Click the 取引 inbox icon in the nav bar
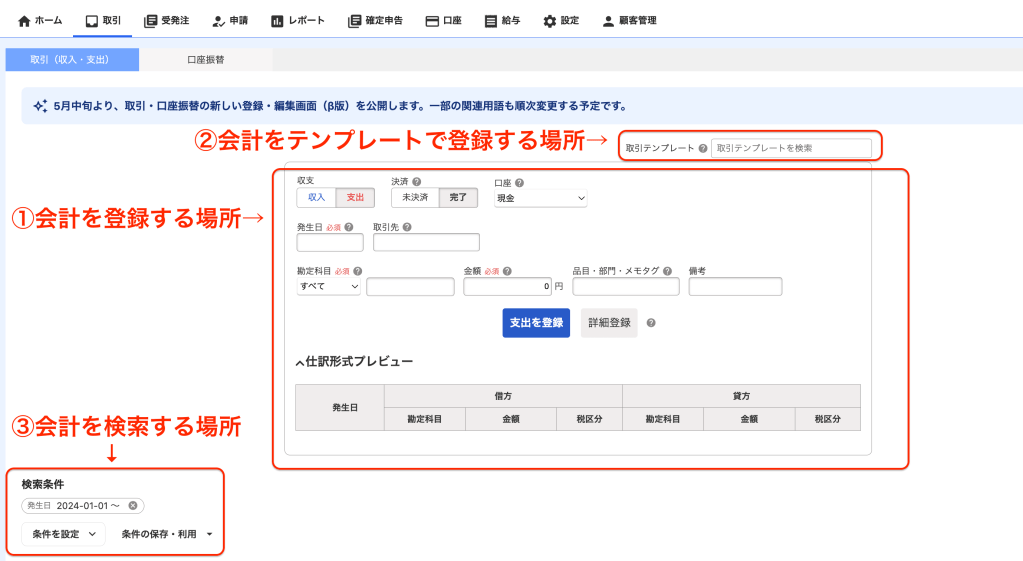The width and height of the screenshot is (1023, 561). click(x=92, y=21)
